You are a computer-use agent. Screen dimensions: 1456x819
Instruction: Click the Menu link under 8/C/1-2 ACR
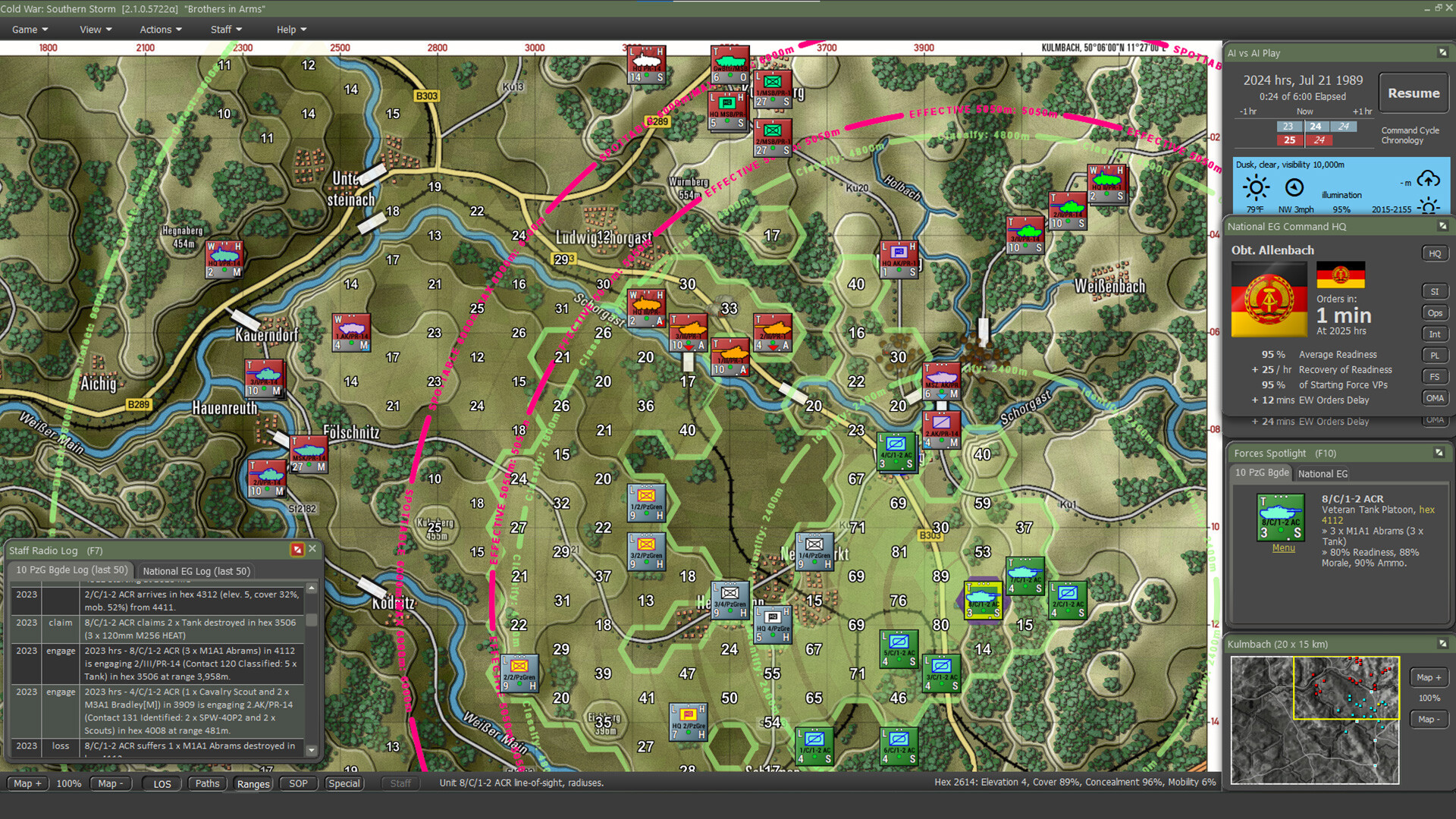tap(1283, 548)
